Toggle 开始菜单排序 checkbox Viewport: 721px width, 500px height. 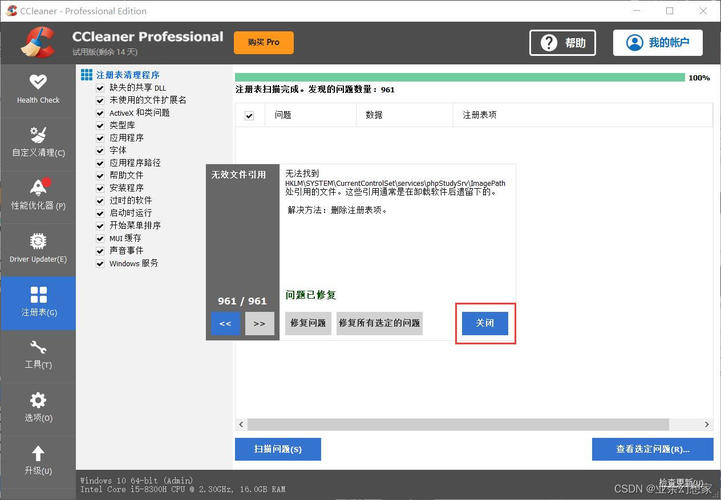(x=100, y=226)
